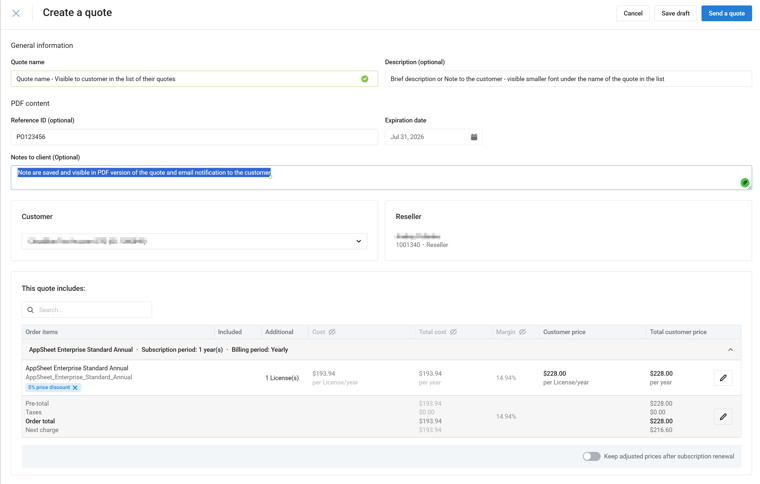Save the quote as draft
The image size is (760, 484).
click(x=675, y=13)
